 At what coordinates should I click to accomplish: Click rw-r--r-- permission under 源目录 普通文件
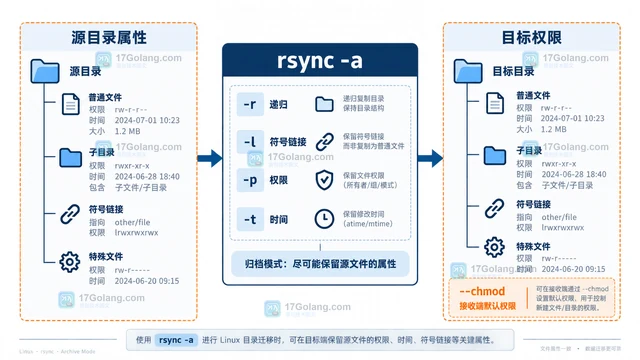pos(131,109)
